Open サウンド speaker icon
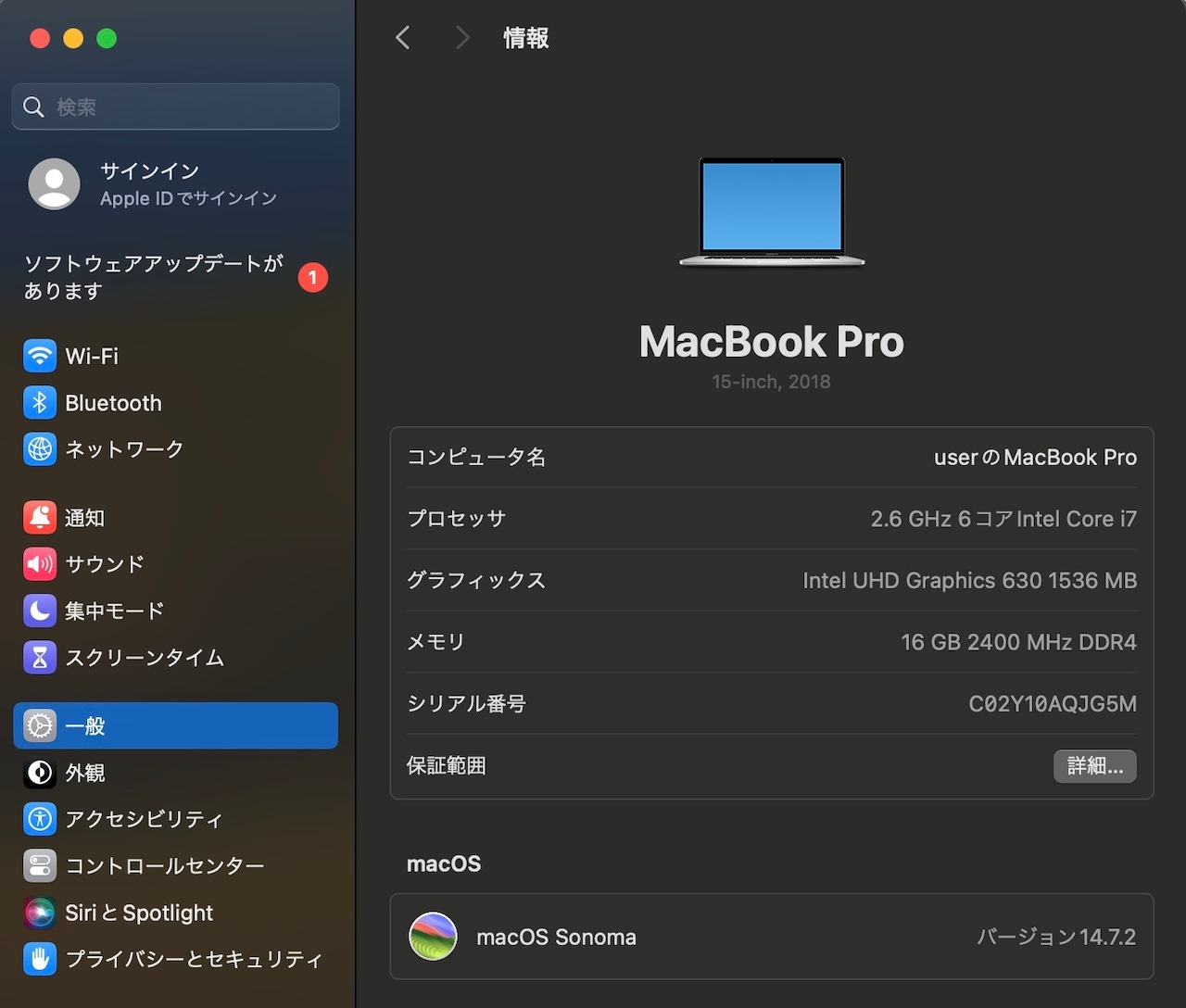The width and height of the screenshot is (1186, 1008). [40, 563]
